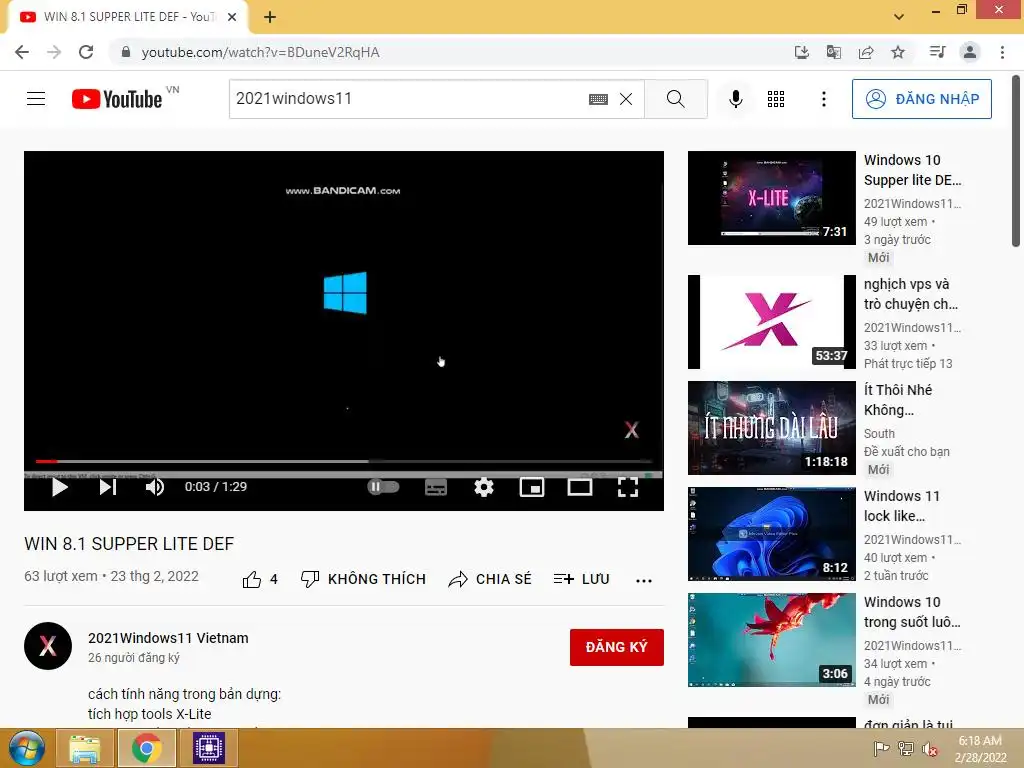
Task: Open the YouTube apps grid
Action: pos(776,99)
